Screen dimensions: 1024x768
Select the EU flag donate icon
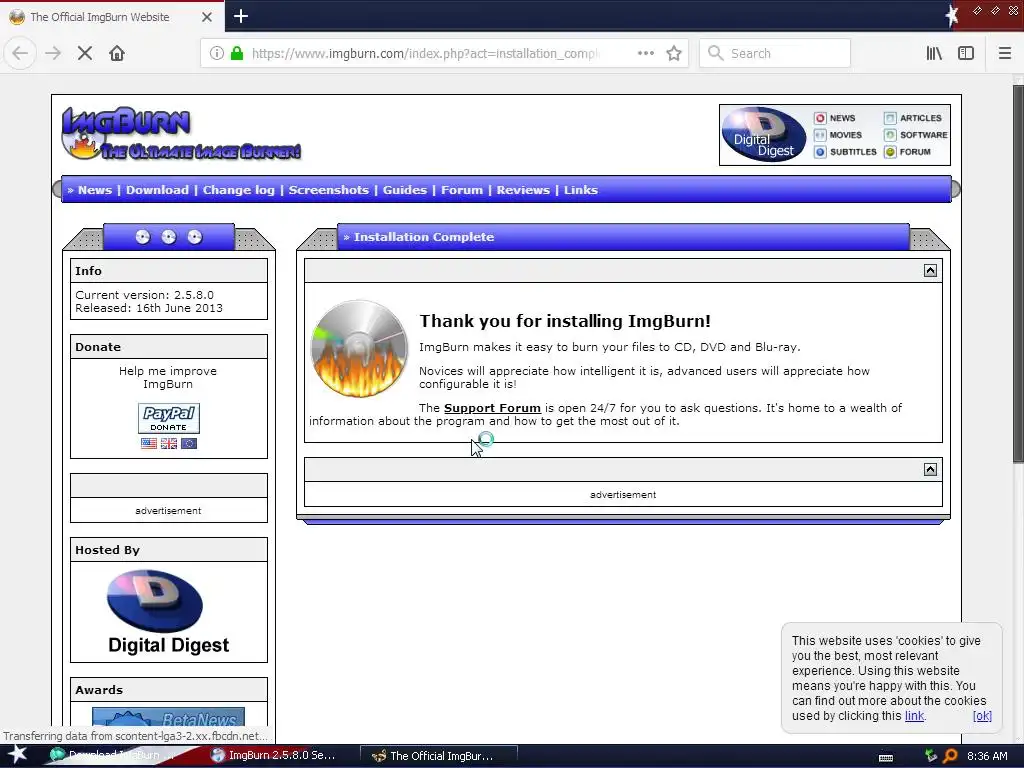tap(189, 443)
